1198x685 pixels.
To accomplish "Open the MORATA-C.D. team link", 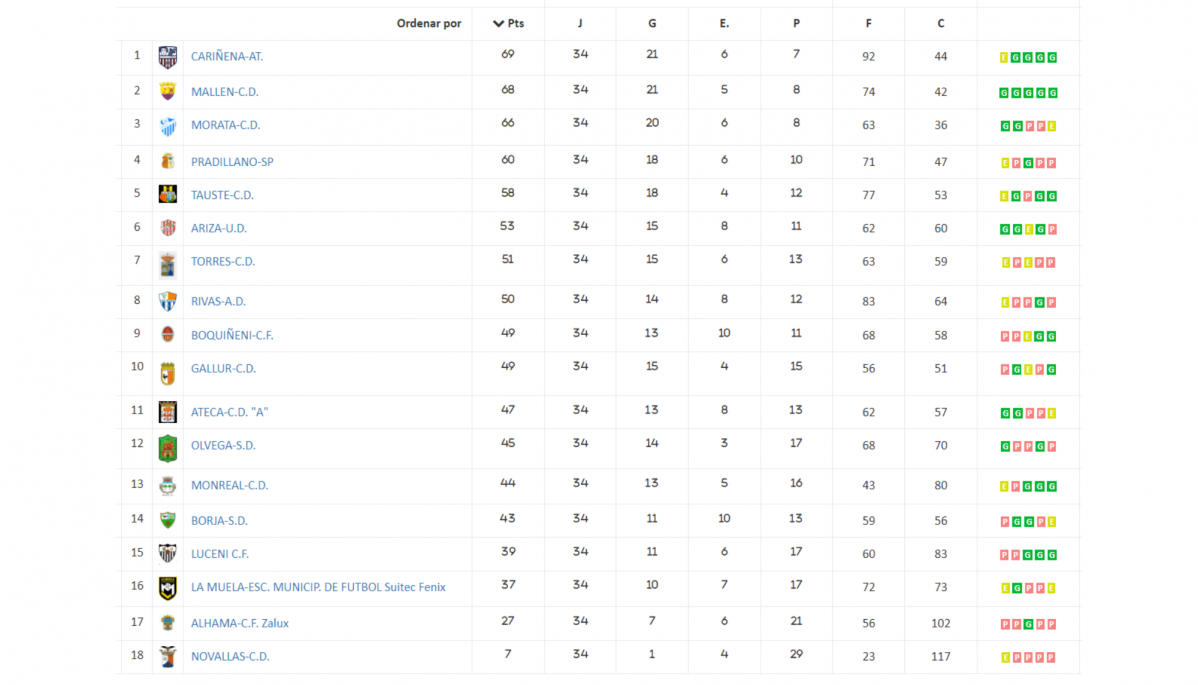I will (x=225, y=125).
